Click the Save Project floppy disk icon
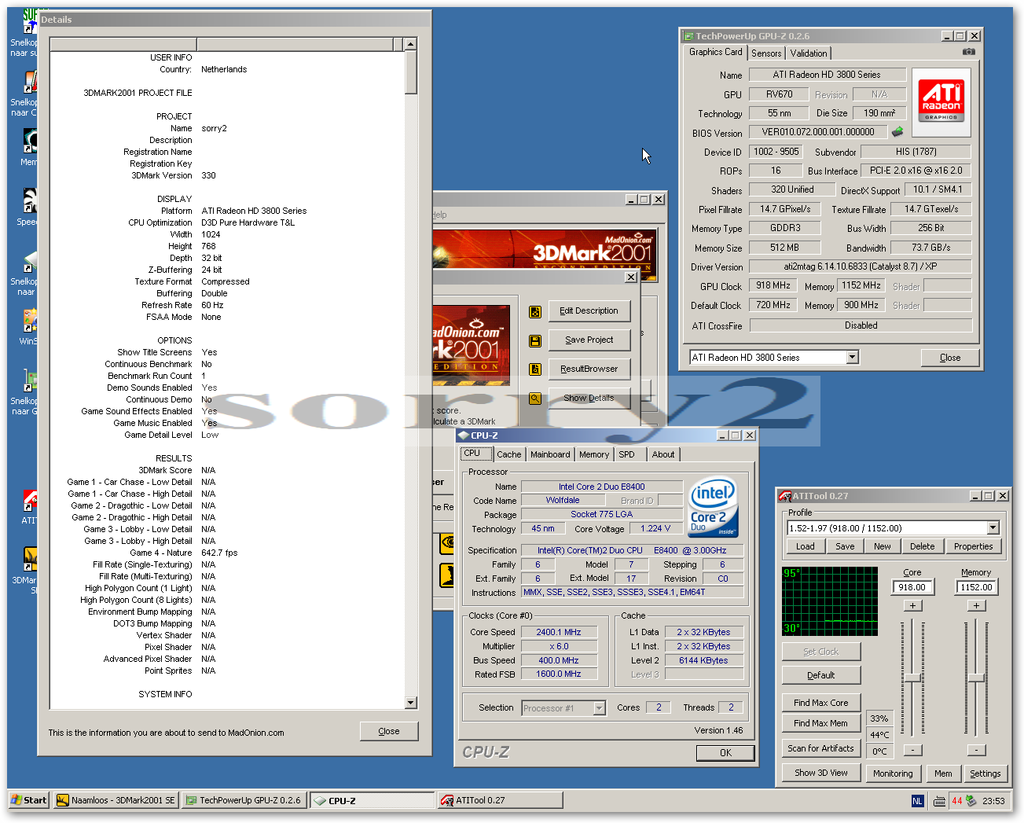 pos(535,340)
